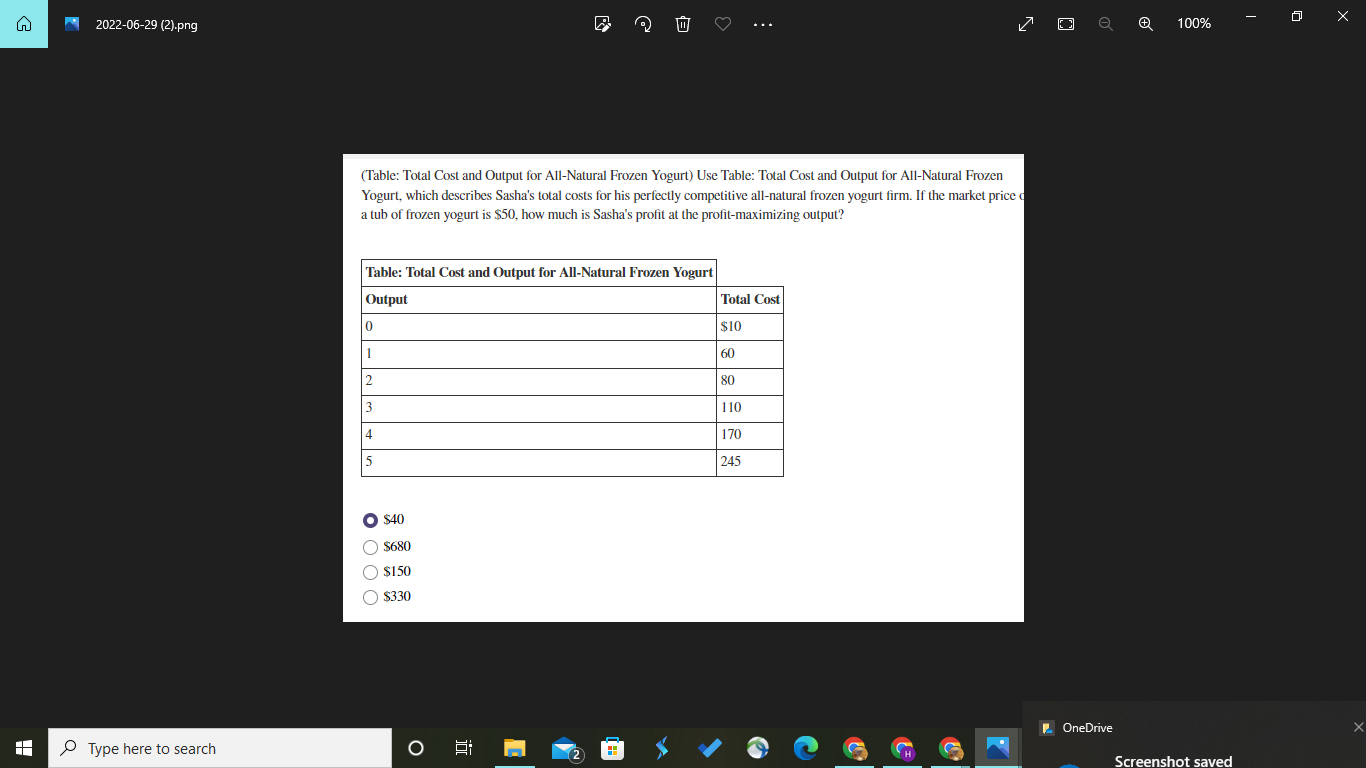Open the Windows Start menu
1366x768 pixels.
(24, 748)
